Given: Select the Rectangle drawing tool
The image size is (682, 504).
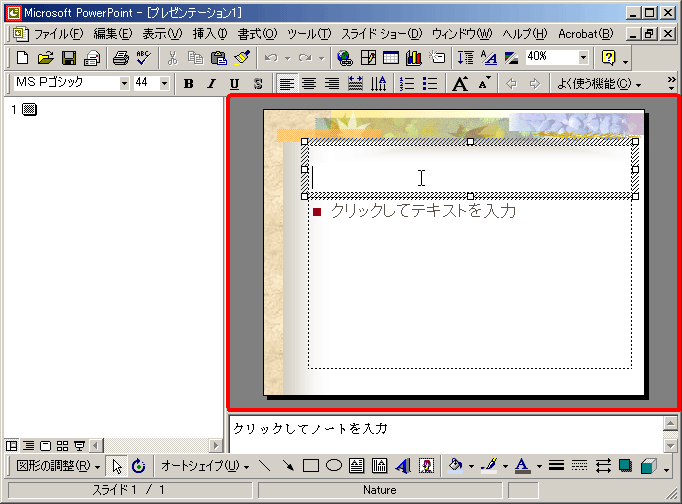Looking at the screenshot, I should [311, 466].
